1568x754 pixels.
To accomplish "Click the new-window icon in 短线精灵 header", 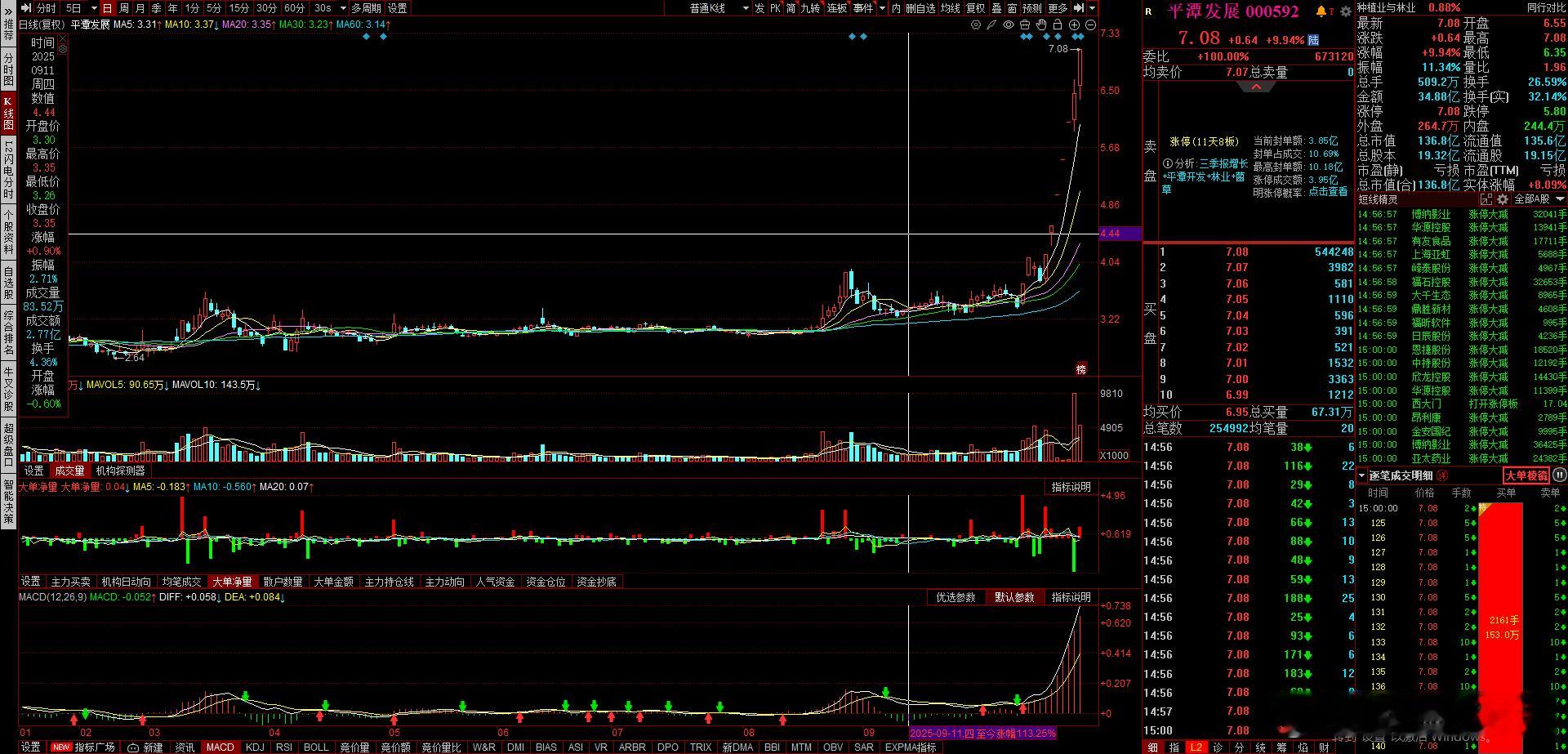I will point(1486,199).
